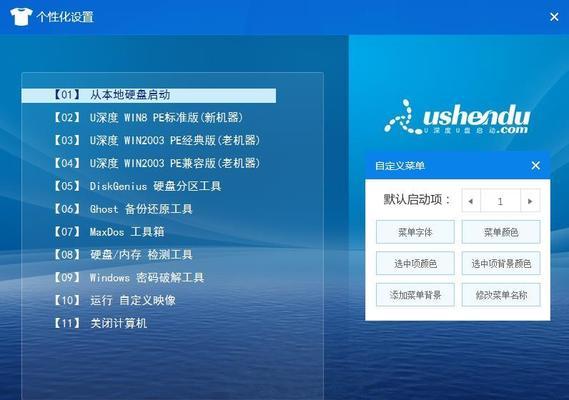Open the 菜单字体 font settings

click(415, 232)
